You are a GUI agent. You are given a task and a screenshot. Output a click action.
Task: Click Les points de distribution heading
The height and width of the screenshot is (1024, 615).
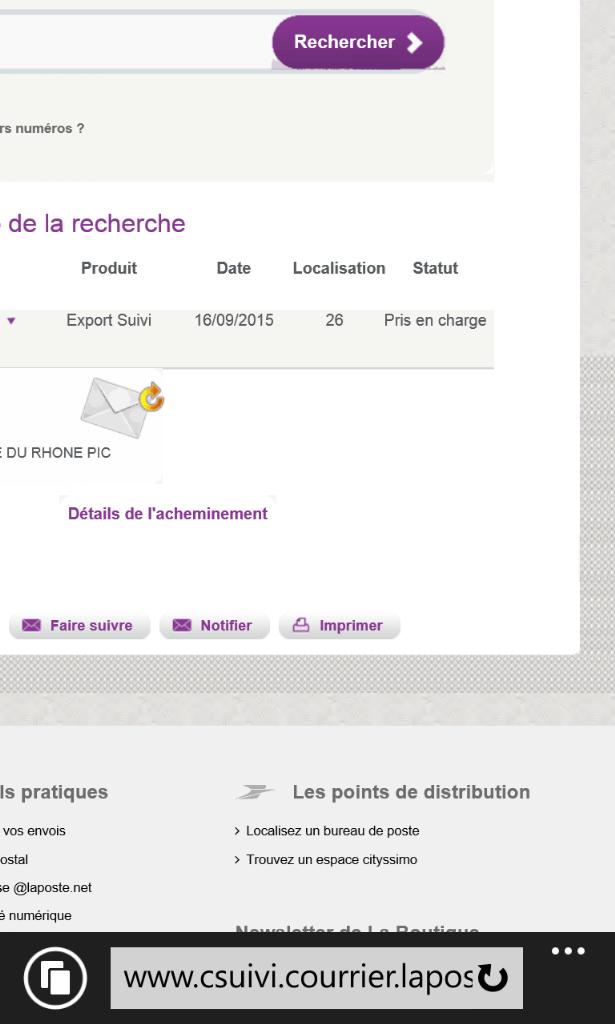click(411, 792)
